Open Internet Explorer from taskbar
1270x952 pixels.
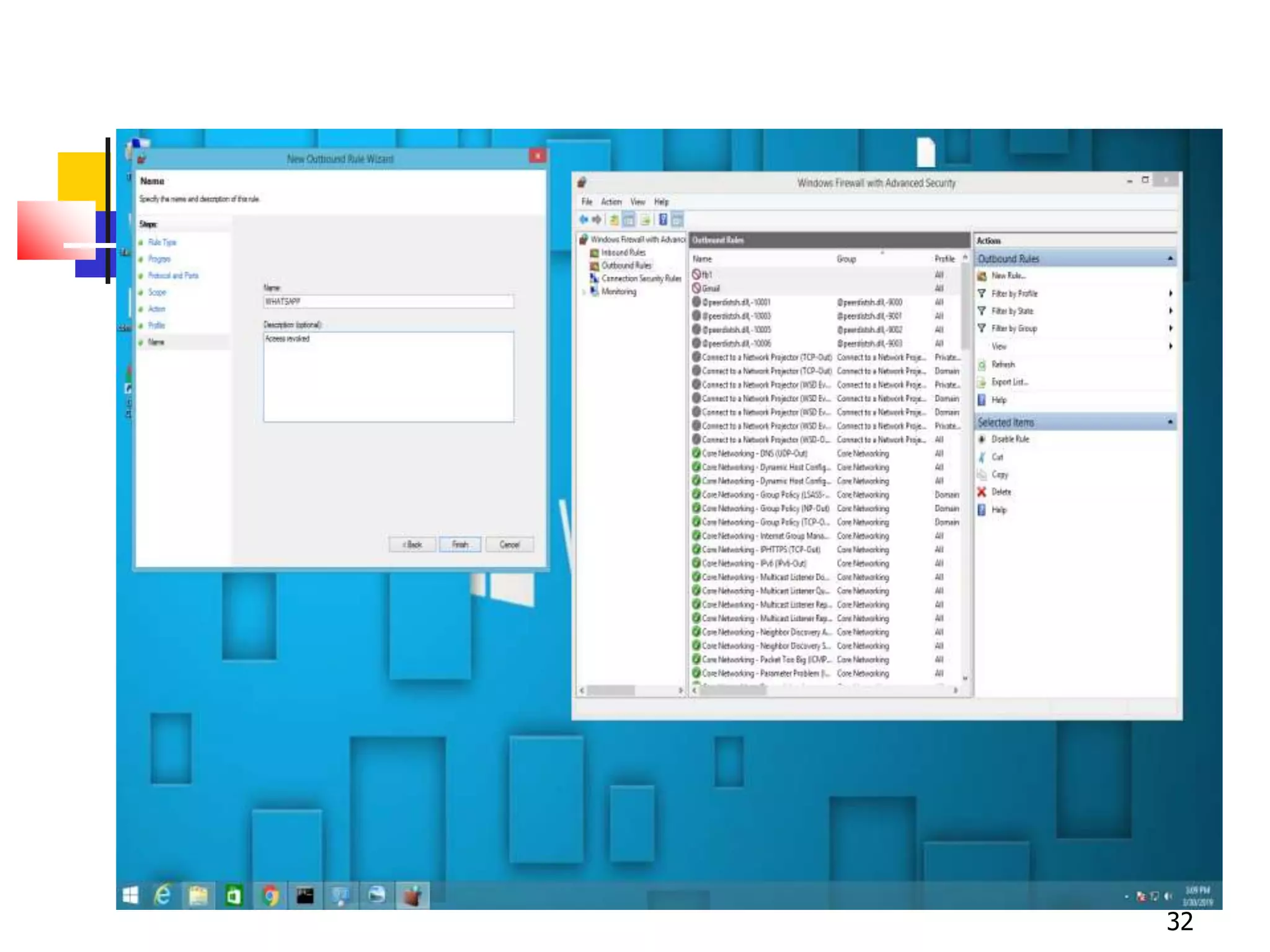pos(162,896)
